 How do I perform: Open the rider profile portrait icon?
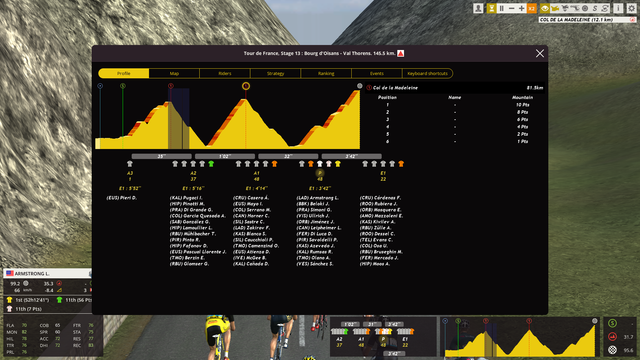[x=478, y=8]
